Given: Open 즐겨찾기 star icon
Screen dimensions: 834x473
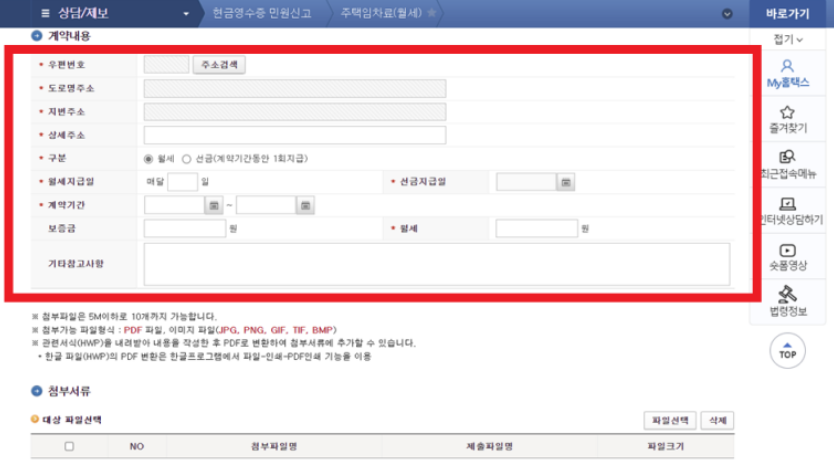Looking at the screenshot, I should (x=787, y=112).
